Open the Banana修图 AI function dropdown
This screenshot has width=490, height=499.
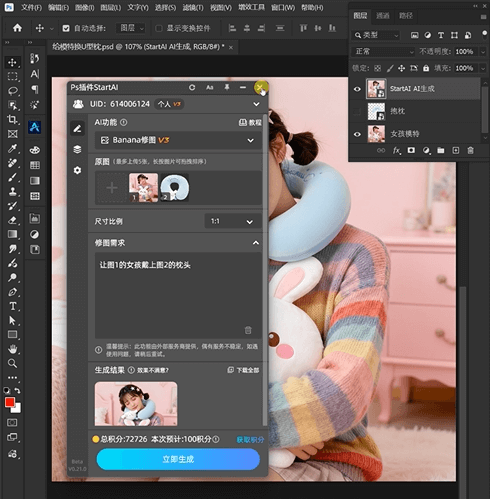point(178,140)
